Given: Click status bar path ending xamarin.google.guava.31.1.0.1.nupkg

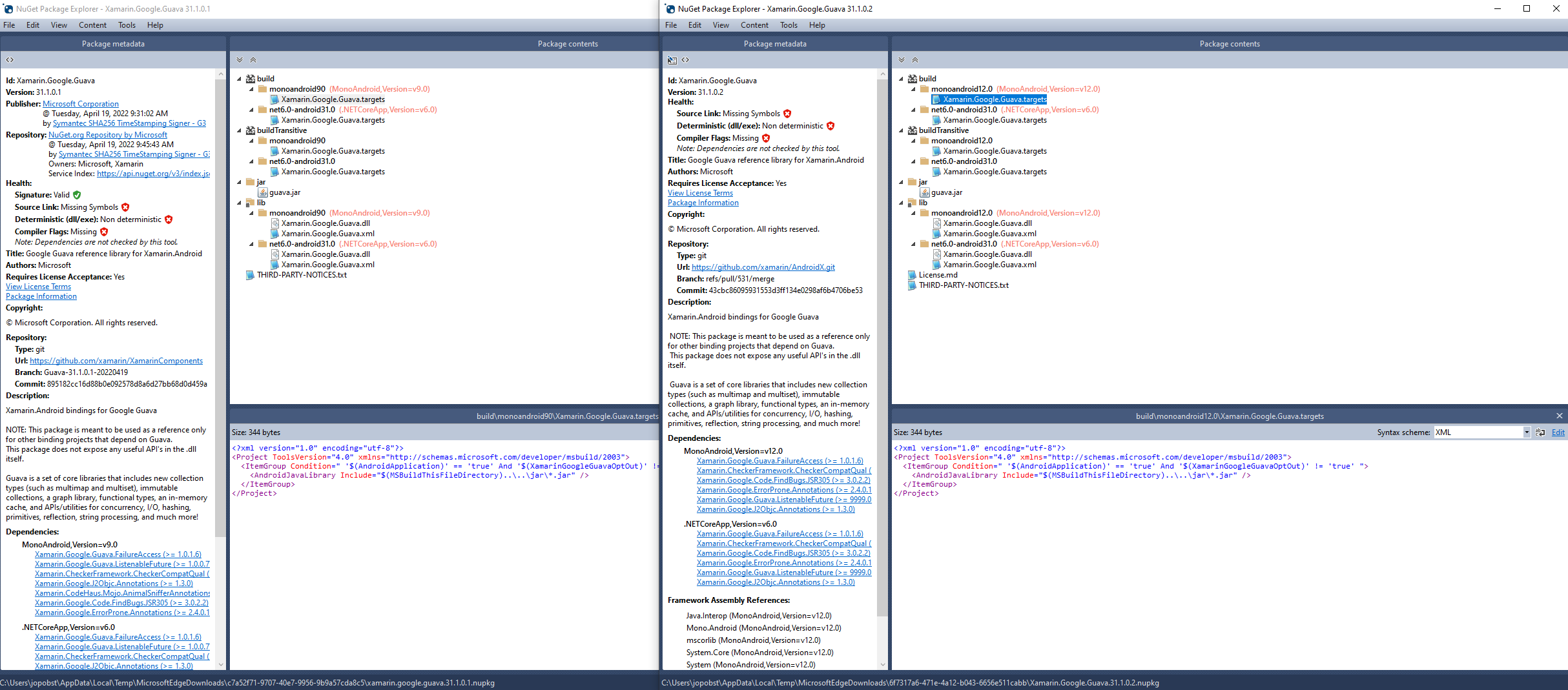Looking at the screenshot, I should tap(247, 683).
